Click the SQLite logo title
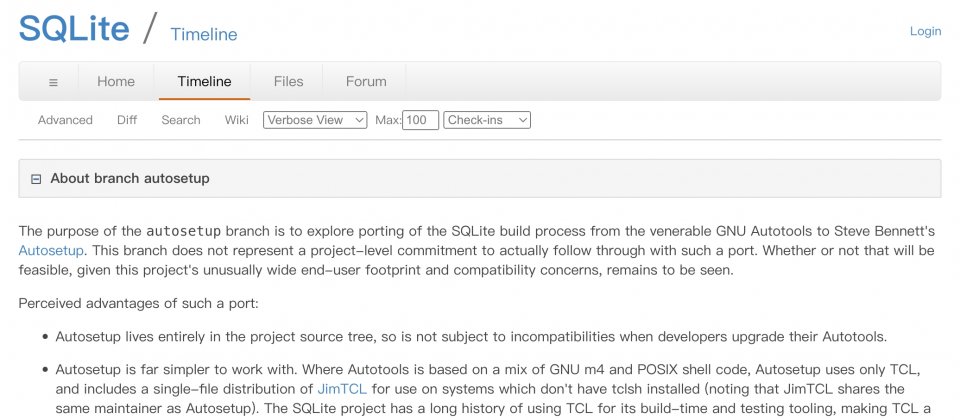Screen dimensions: 960x420 pyautogui.click(x=74, y=28)
